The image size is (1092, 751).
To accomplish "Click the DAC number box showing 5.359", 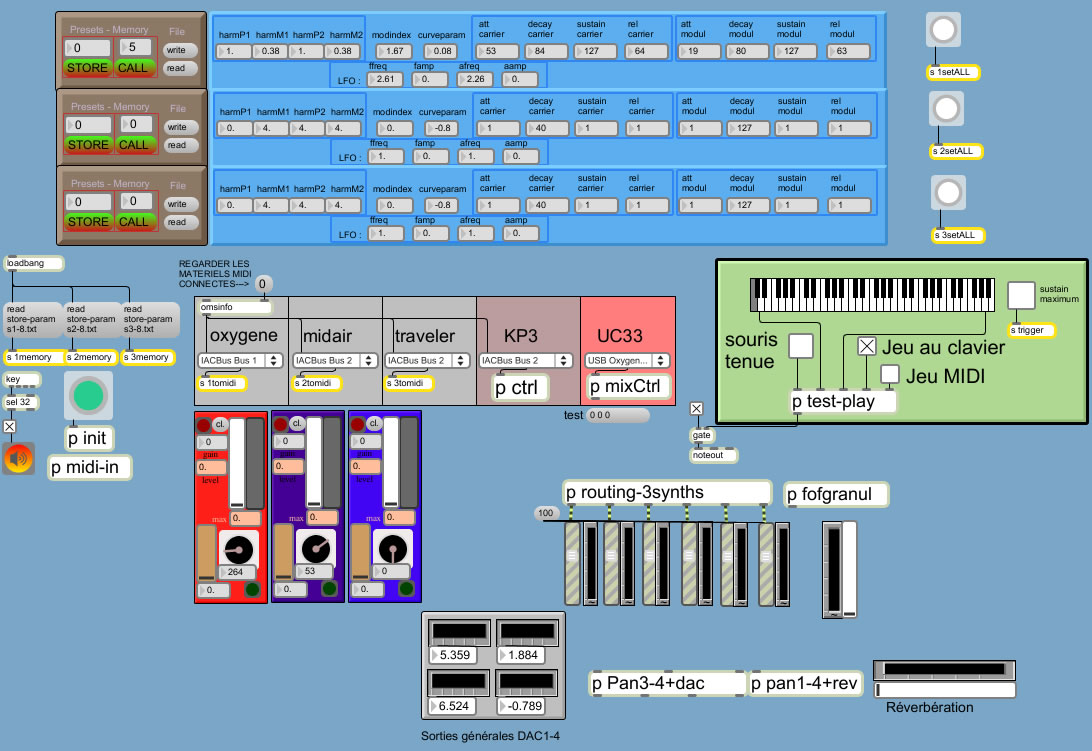I will click(x=454, y=656).
